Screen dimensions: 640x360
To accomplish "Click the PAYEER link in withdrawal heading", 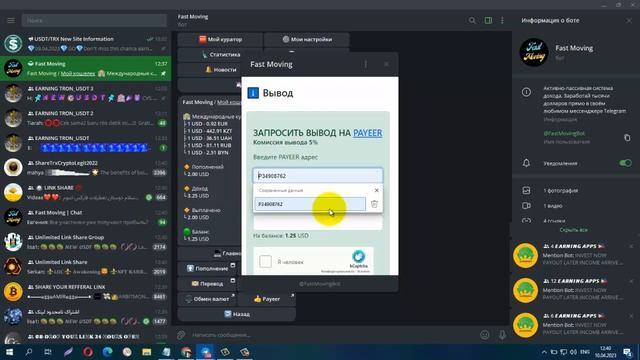I will point(368,133).
